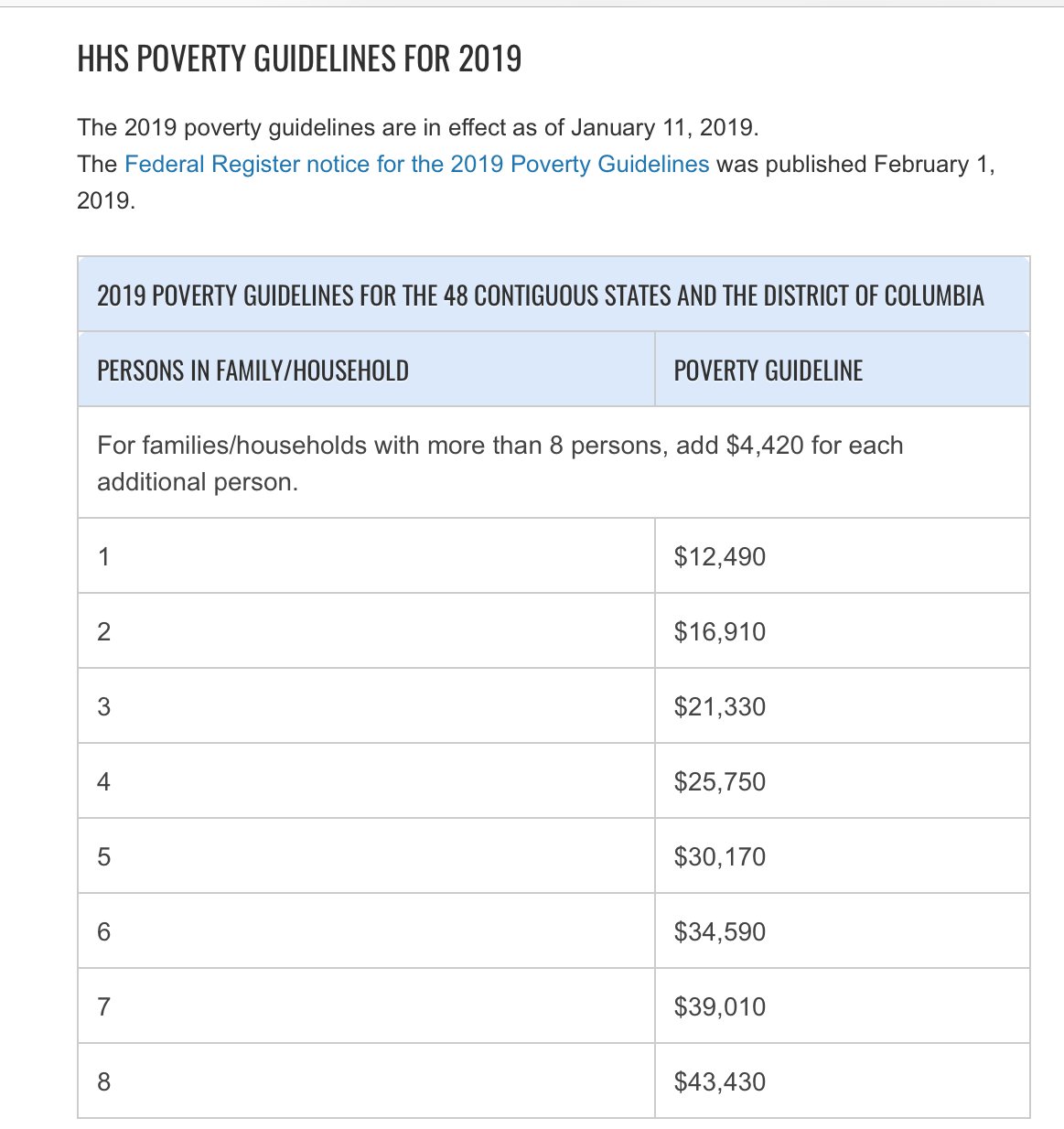Click the sentence about January 11, 2019 effect date

(418, 127)
